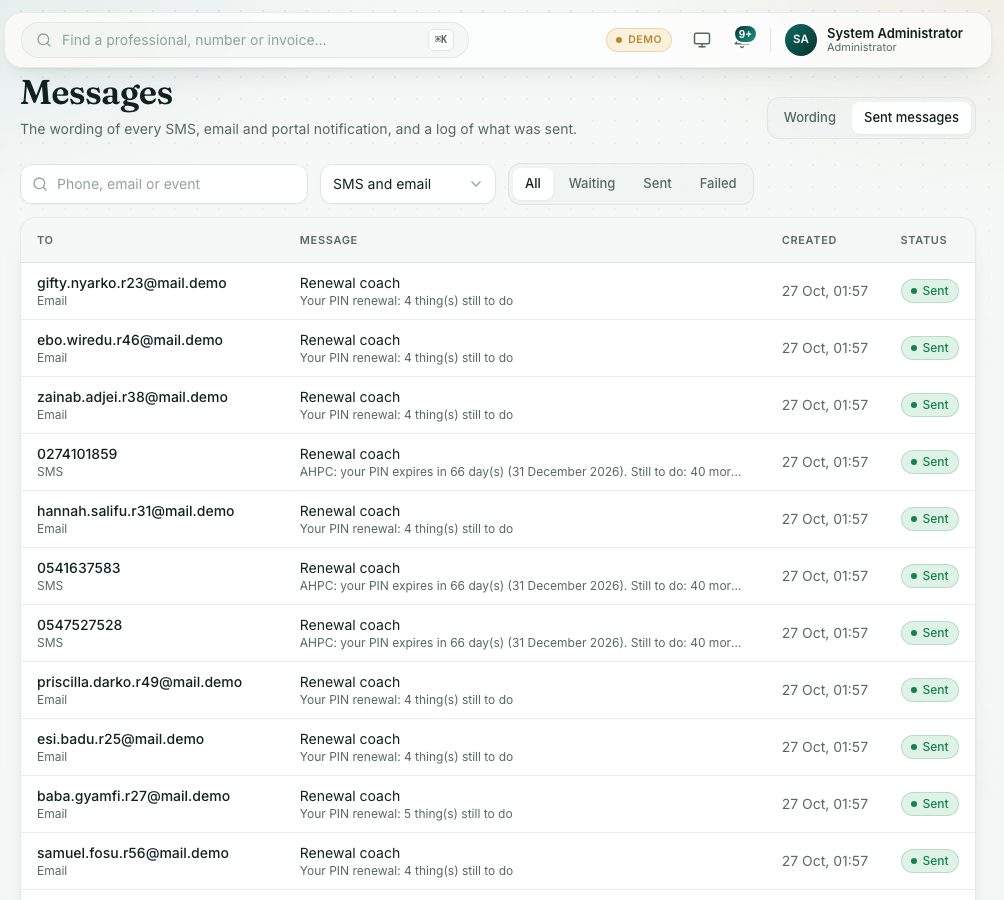
Task: Focus the Phone, email or event filter field
Action: (164, 184)
